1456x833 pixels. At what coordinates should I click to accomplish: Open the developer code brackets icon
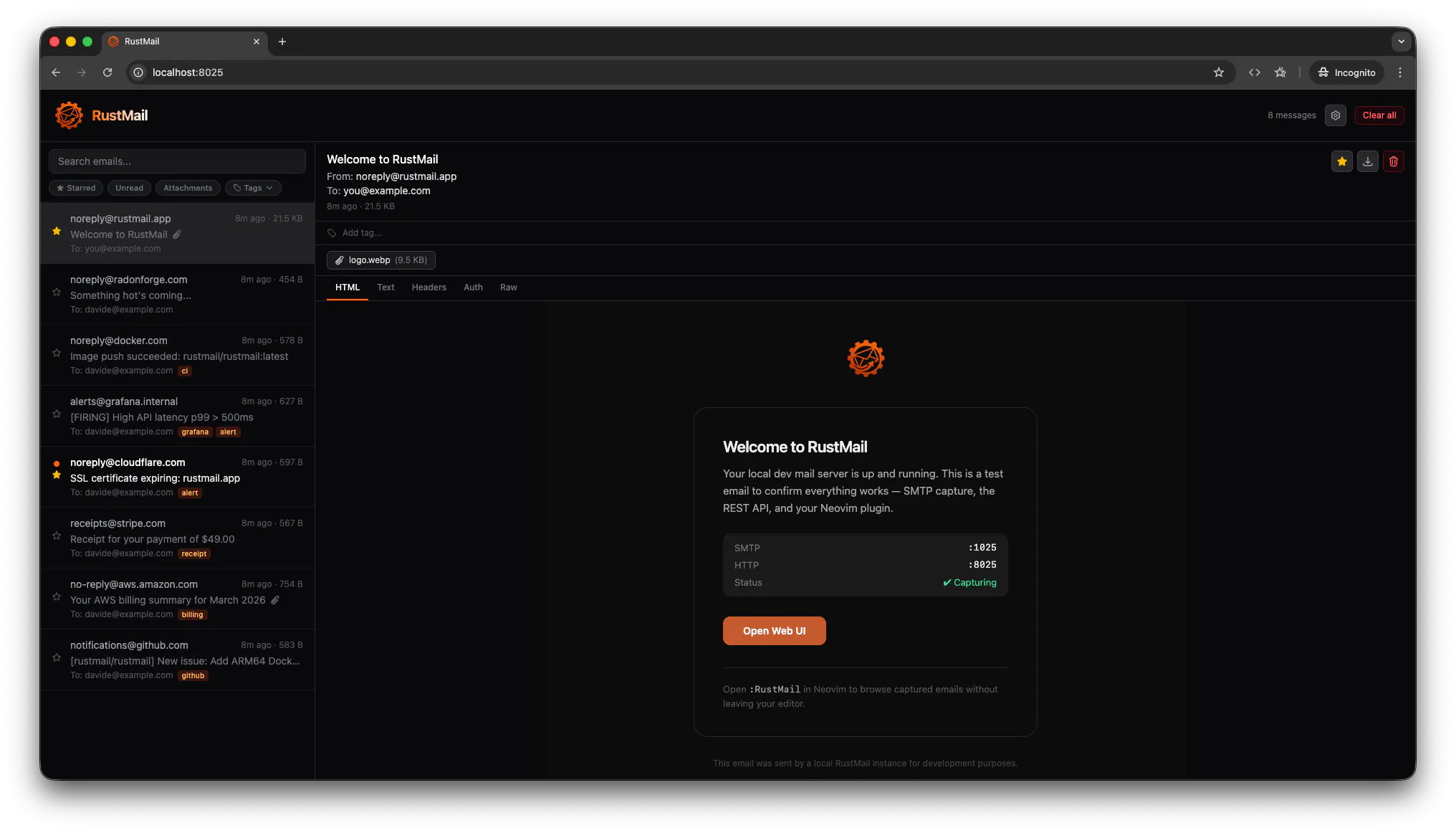pos(1255,72)
